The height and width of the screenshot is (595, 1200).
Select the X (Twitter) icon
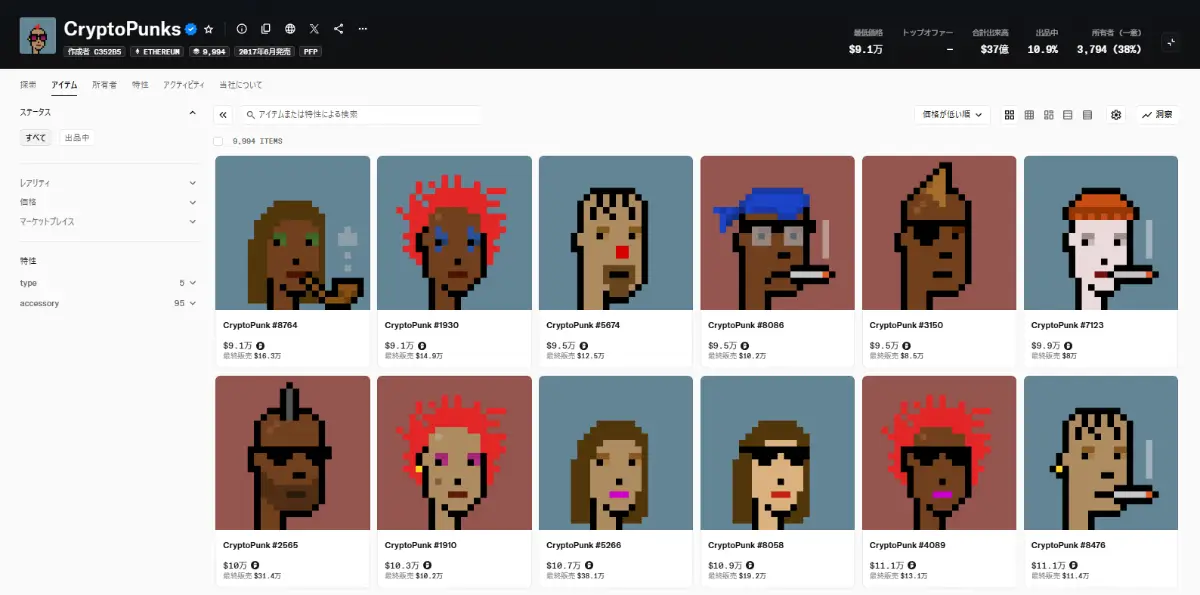click(314, 29)
